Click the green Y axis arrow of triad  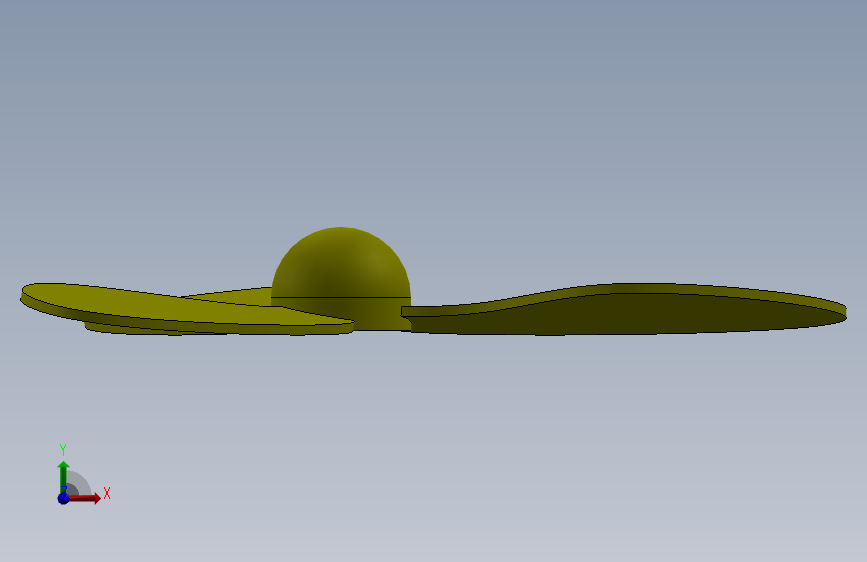click(x=64, y=476)
